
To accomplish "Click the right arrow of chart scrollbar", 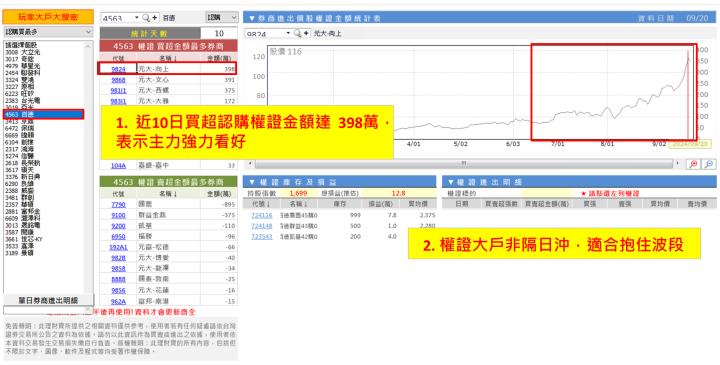I will pyautogui.click(x=678, y=163).
